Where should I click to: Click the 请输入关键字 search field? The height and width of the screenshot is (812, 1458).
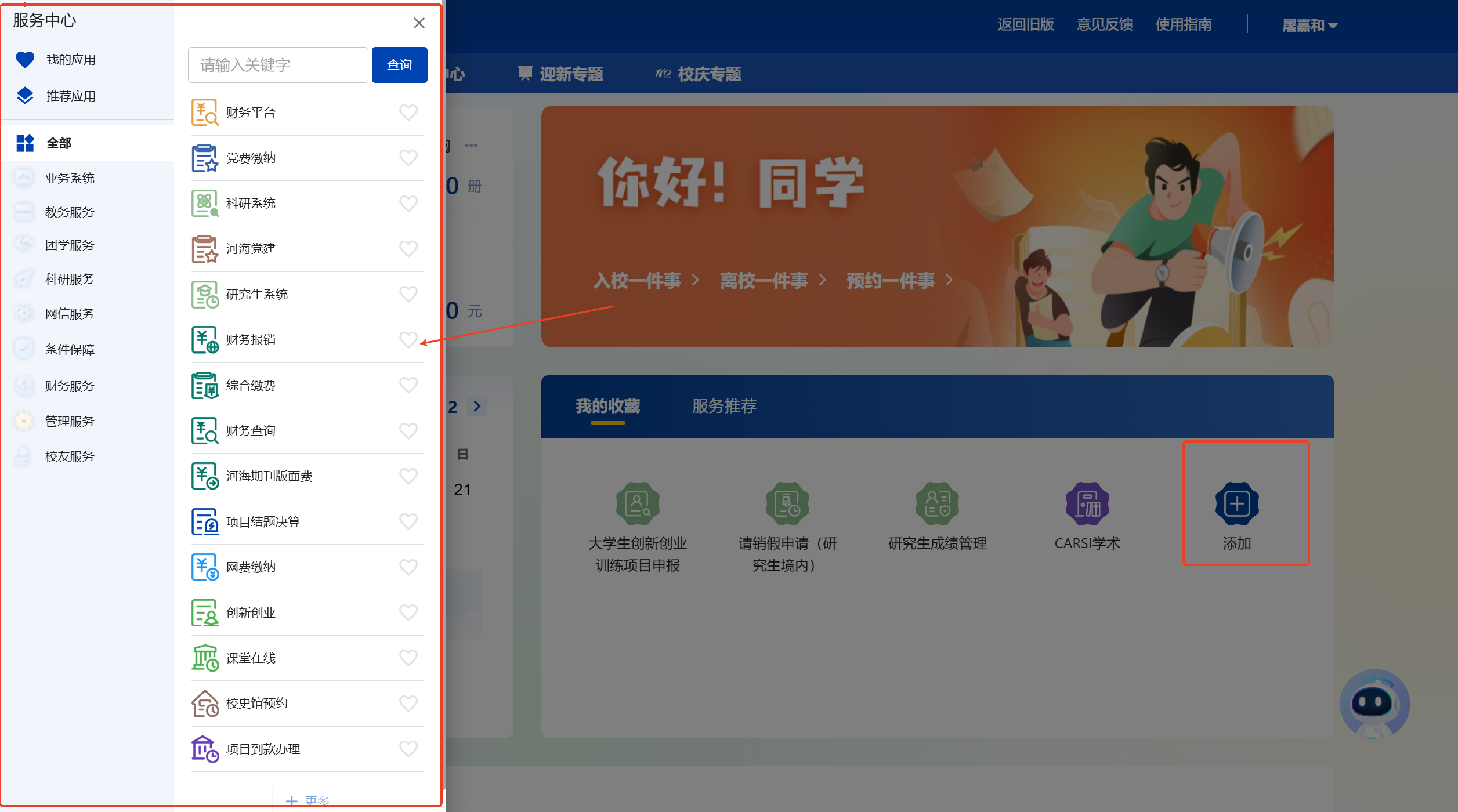tap(278, 65)
